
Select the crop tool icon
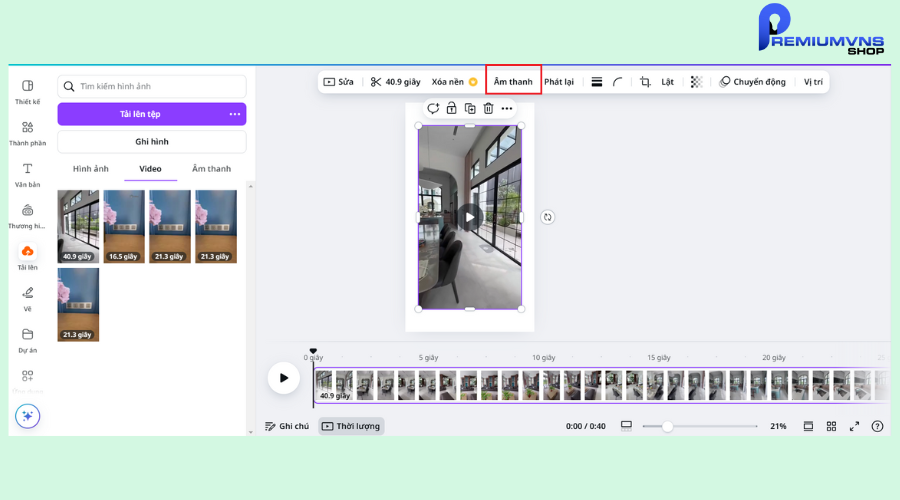click(645, 82)
